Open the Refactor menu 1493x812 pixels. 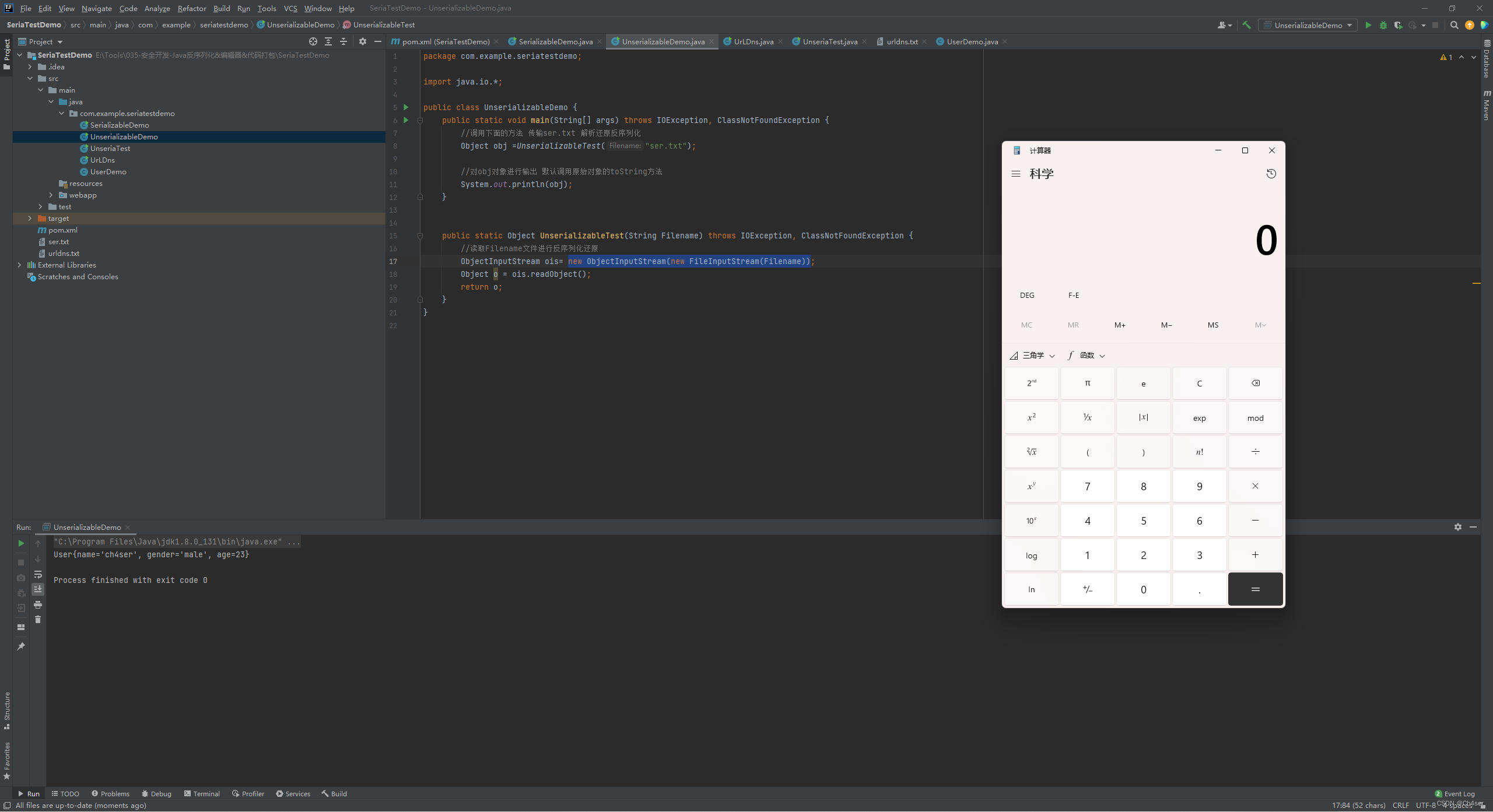pos(191,8)
